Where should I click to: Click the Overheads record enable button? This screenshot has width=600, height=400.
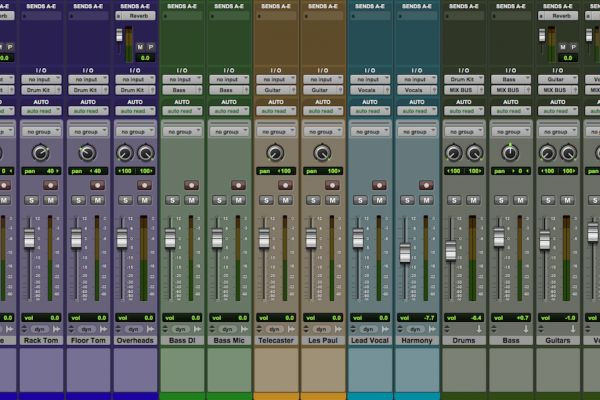(144, 185)
